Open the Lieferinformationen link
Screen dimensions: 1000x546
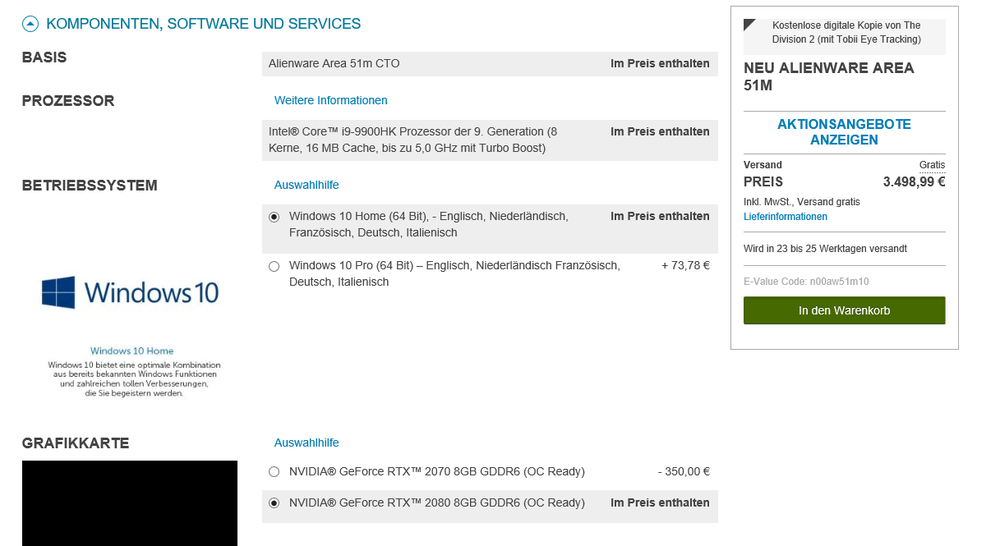(785, 217)
